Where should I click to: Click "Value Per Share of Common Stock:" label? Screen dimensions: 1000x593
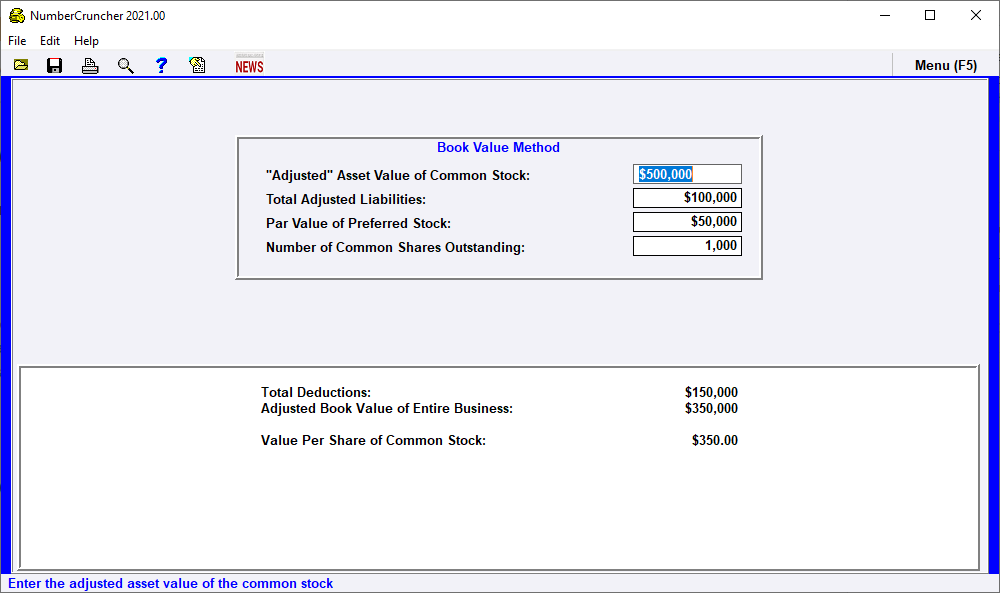373,440
